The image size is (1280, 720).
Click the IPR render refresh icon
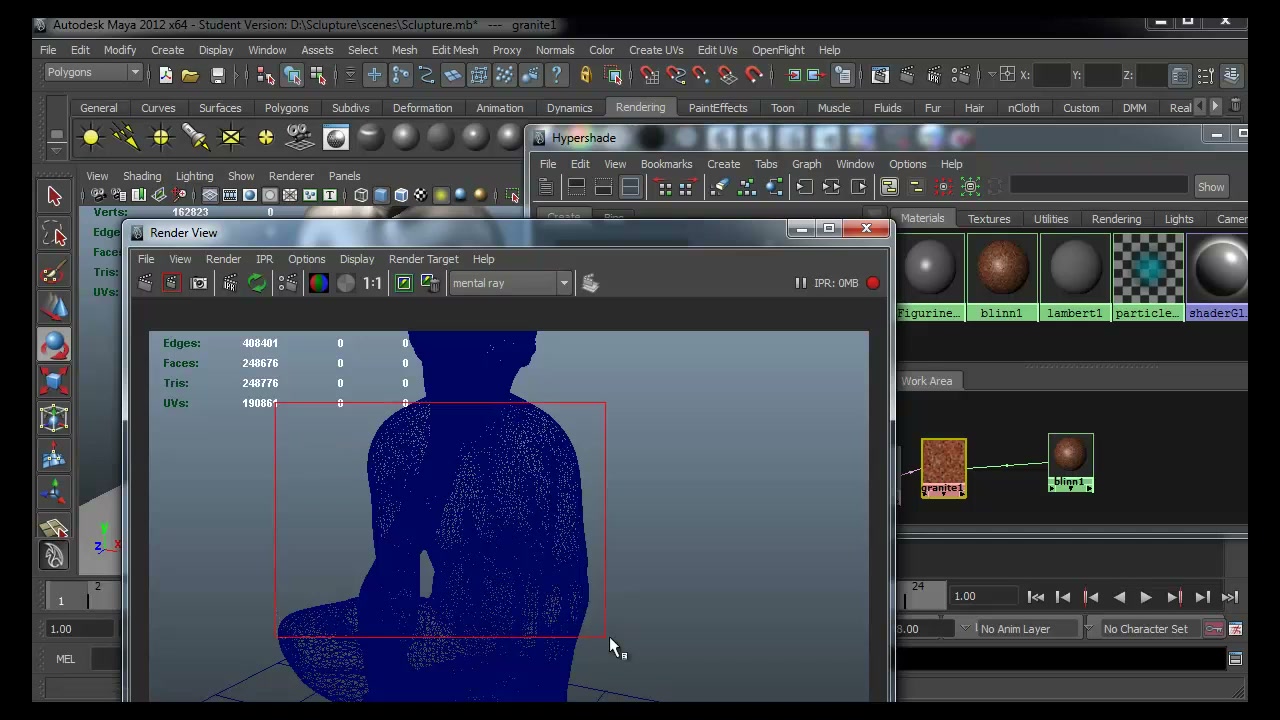coord(257,284)
